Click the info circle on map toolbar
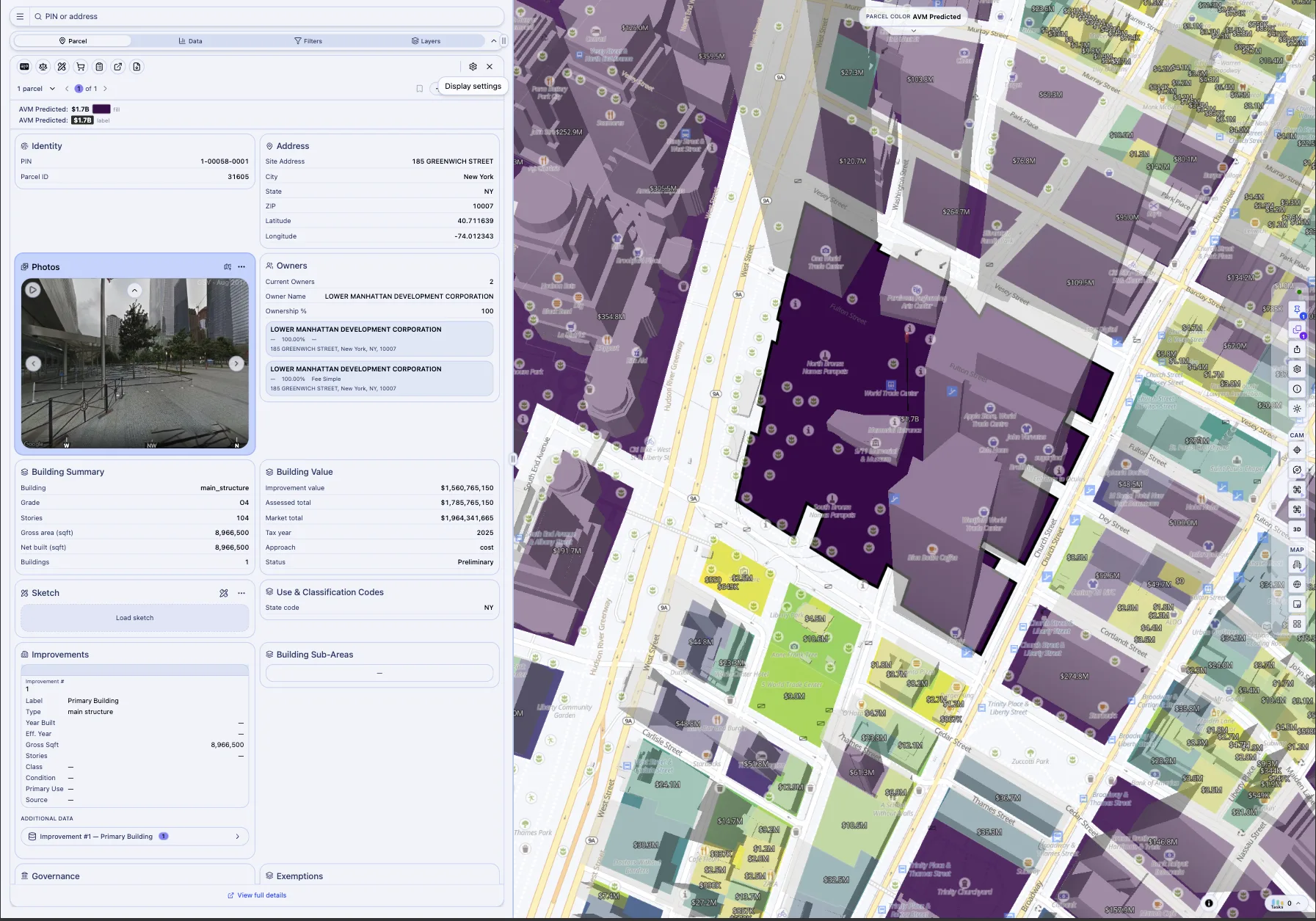The width and height of the screenshot is (1316, 921). point(1297,389)
